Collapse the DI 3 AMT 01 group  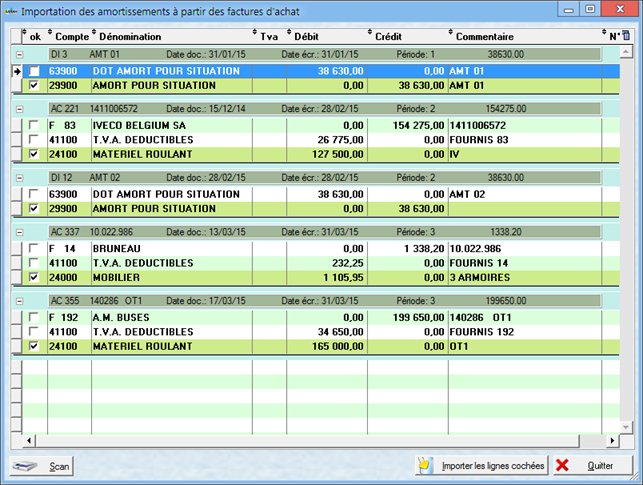tap(19, 55)
